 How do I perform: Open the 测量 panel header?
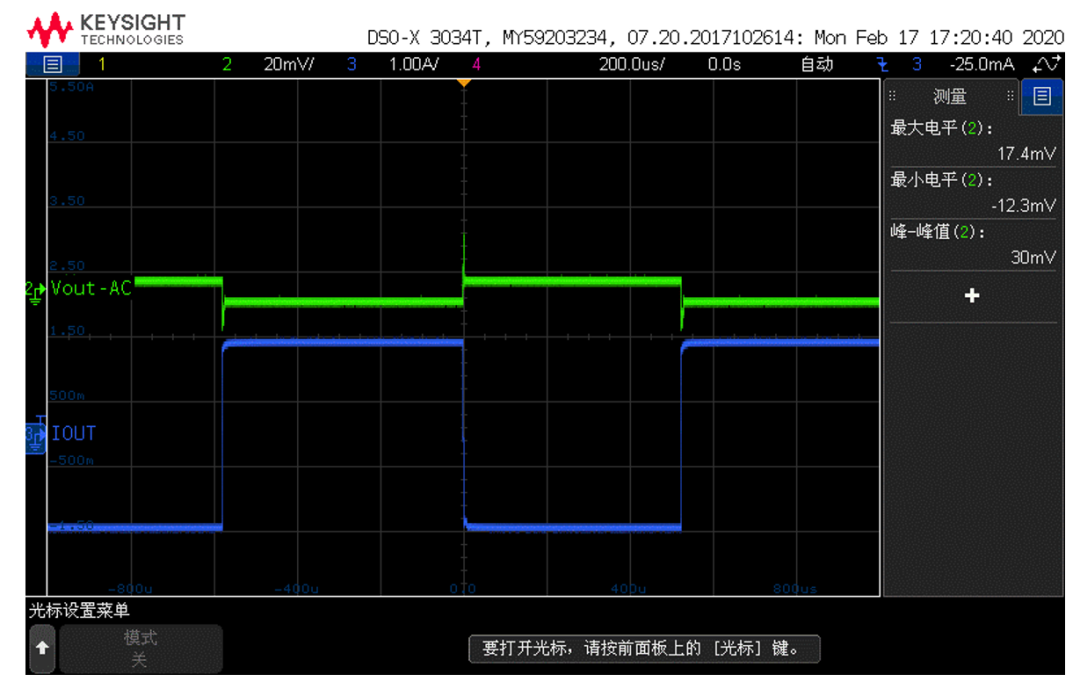click(950, 96)
